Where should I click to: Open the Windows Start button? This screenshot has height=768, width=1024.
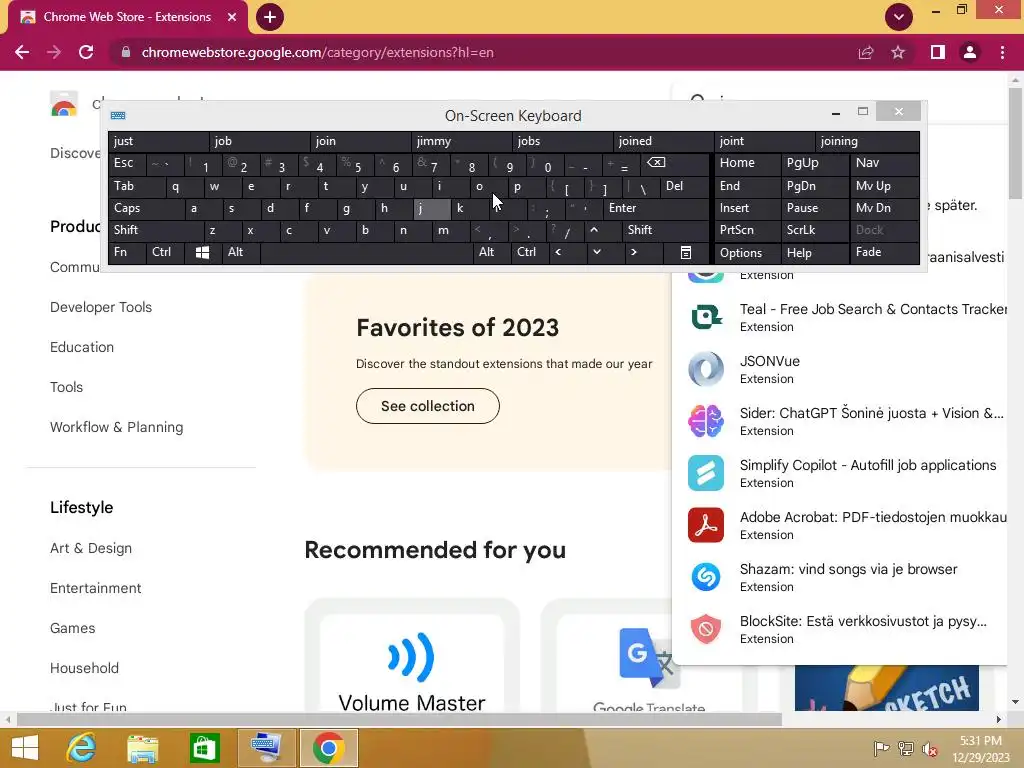point(25,748)
